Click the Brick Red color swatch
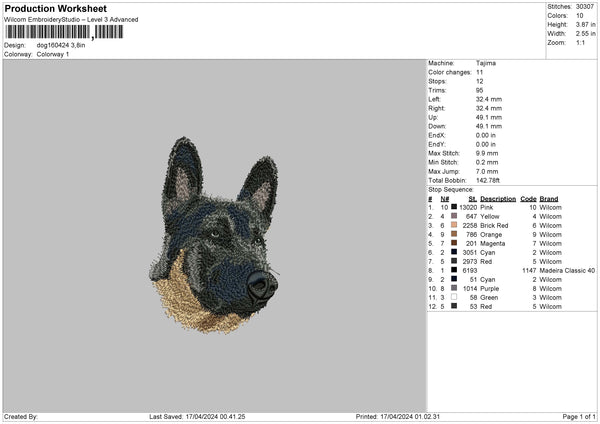600x424 pixels. (453, 225)
